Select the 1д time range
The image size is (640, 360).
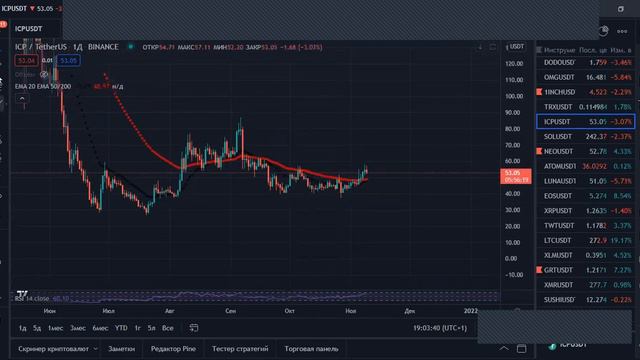click(22, 328)
